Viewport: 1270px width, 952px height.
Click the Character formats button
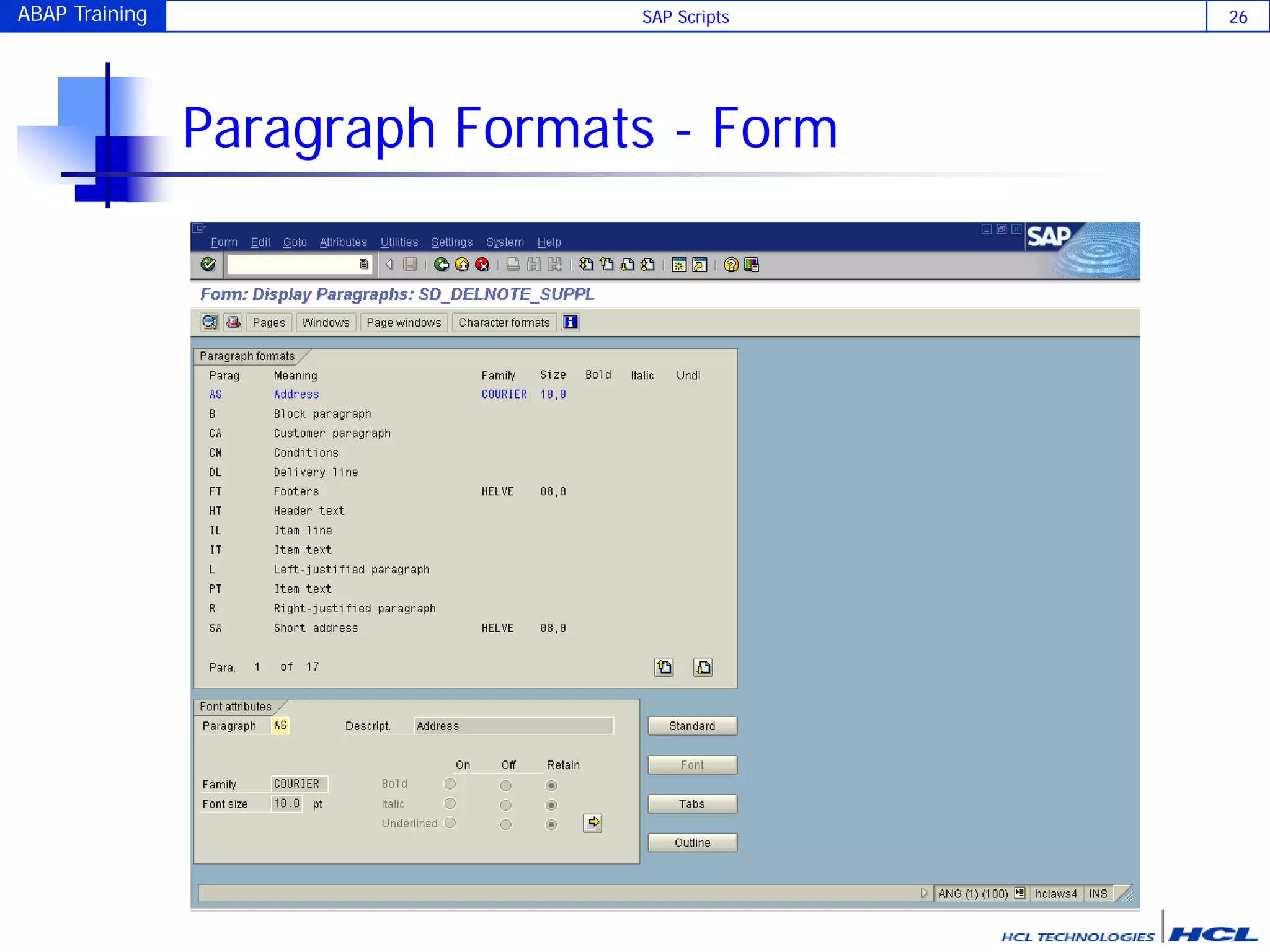tap(504, 322)
